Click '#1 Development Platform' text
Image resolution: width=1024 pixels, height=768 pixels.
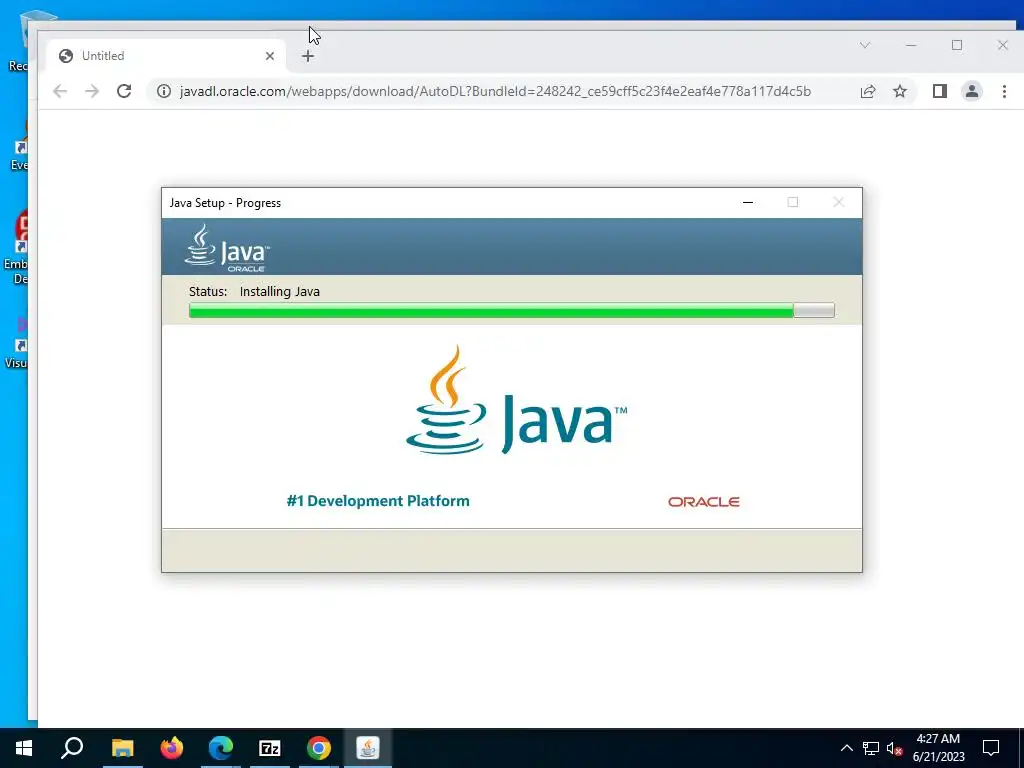coord(378,501)
